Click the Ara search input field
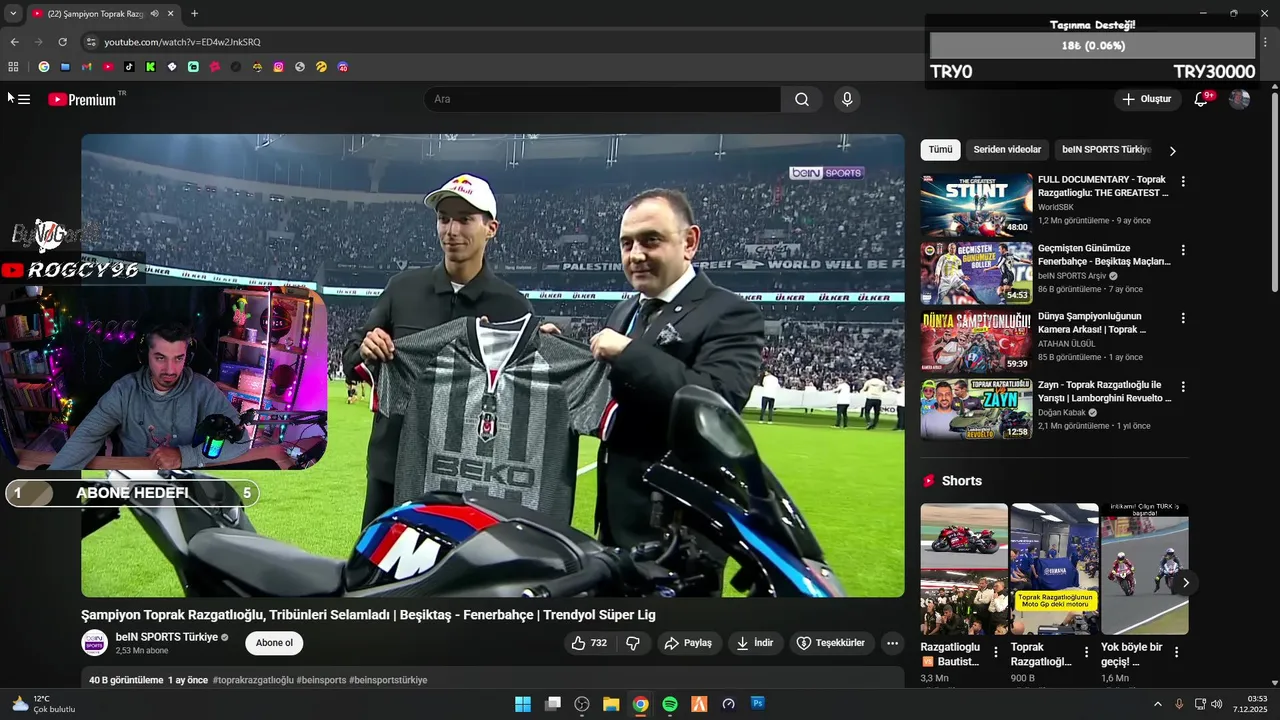1280x720 pixels. pos(602,99)
